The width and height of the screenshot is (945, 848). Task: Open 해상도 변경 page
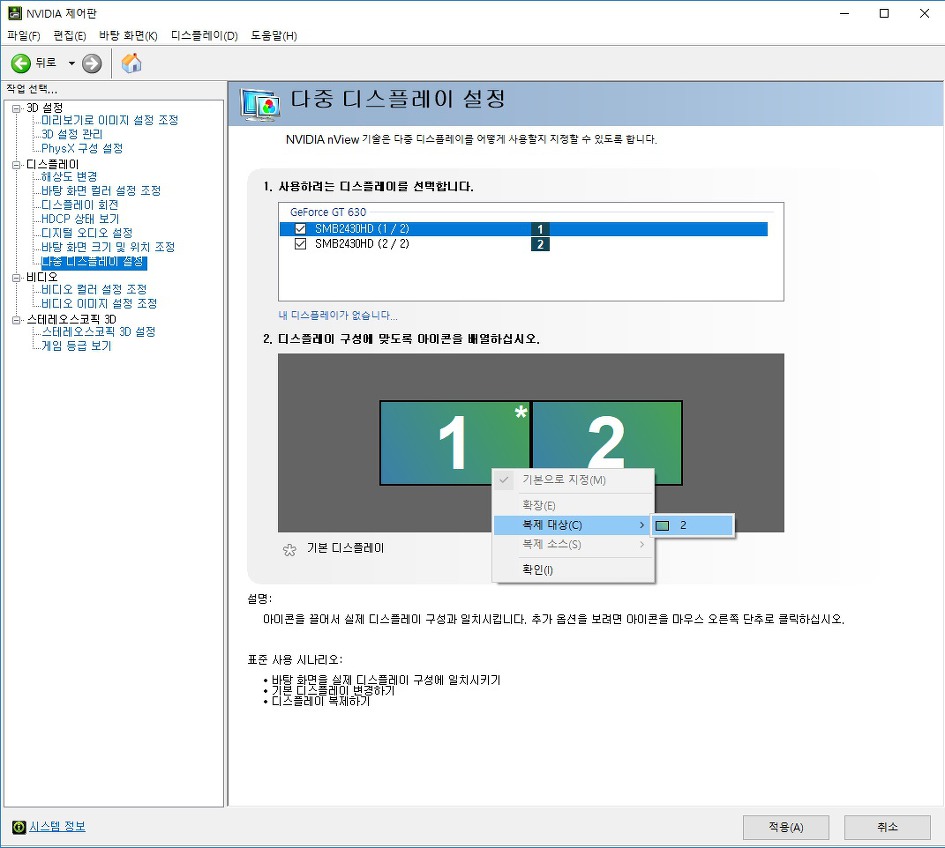point(69,177)
